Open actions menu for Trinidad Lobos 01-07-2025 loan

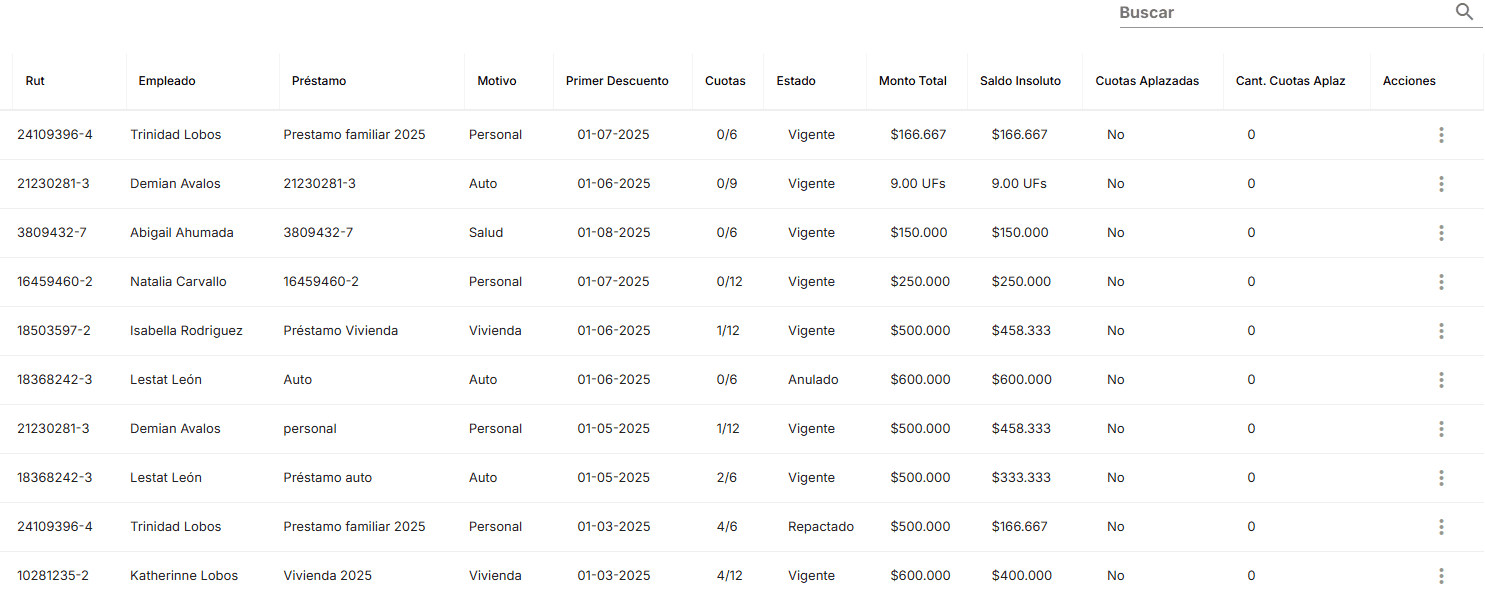1441,135
